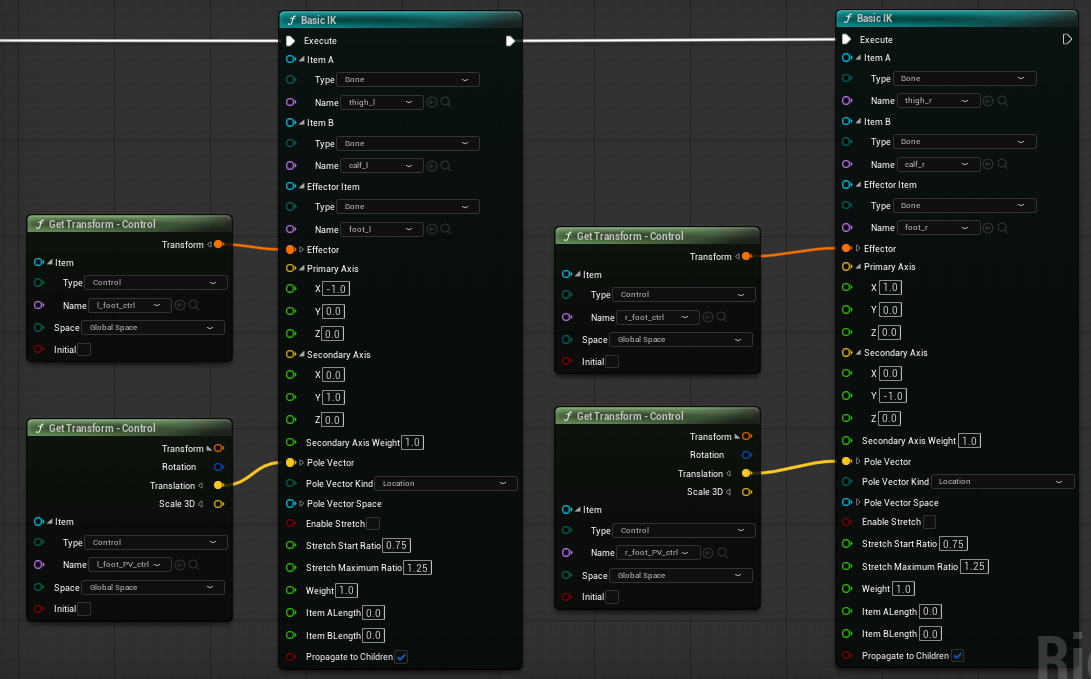Collapse Secondary Axis on thigh_r Basic IK

858,353
